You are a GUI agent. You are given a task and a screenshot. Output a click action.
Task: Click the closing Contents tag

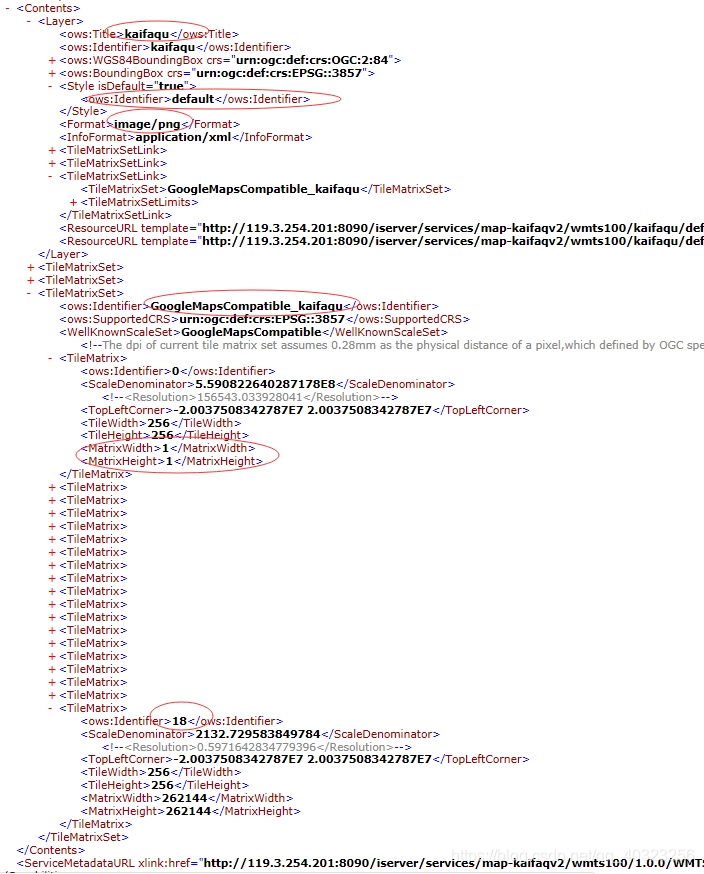point(51,851)
